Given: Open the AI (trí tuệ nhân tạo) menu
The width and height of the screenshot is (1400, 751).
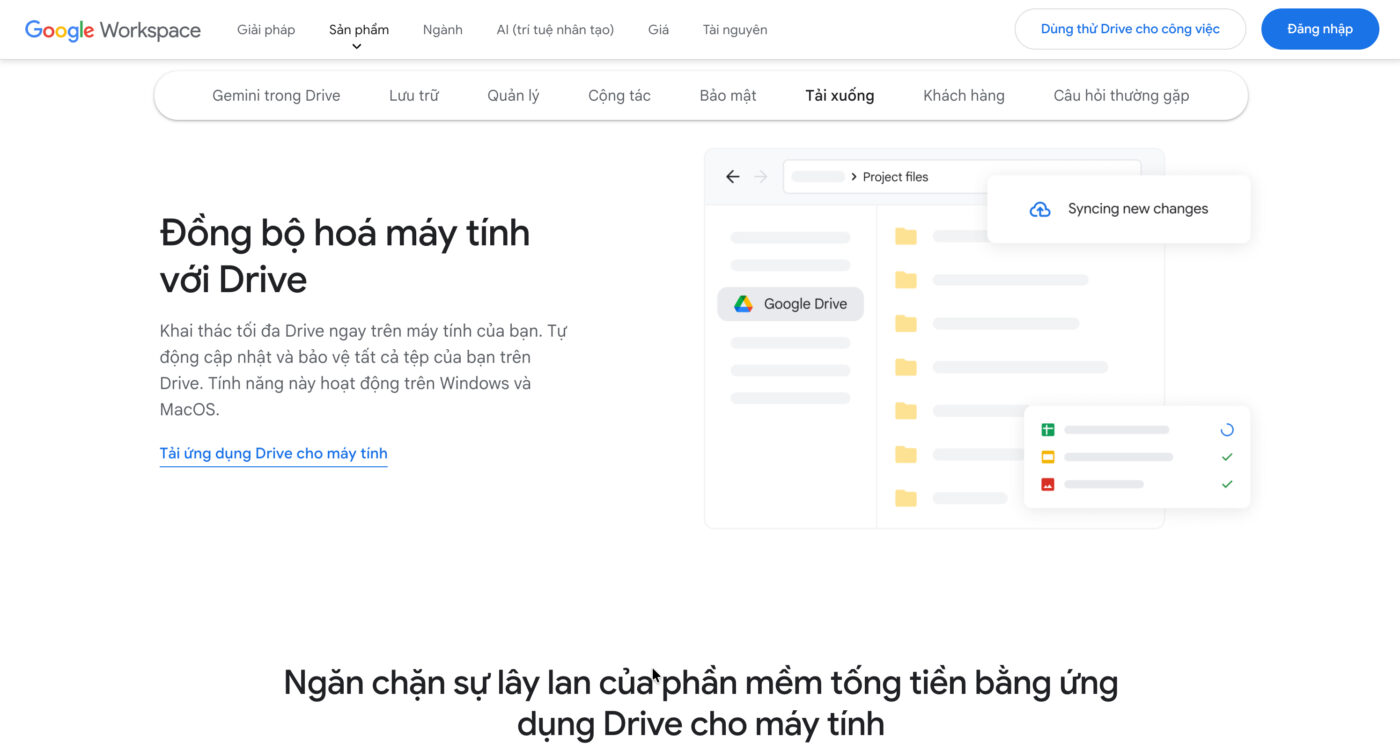Looking at the screenshot, I should pyautogui.click(x=555, y=30).
